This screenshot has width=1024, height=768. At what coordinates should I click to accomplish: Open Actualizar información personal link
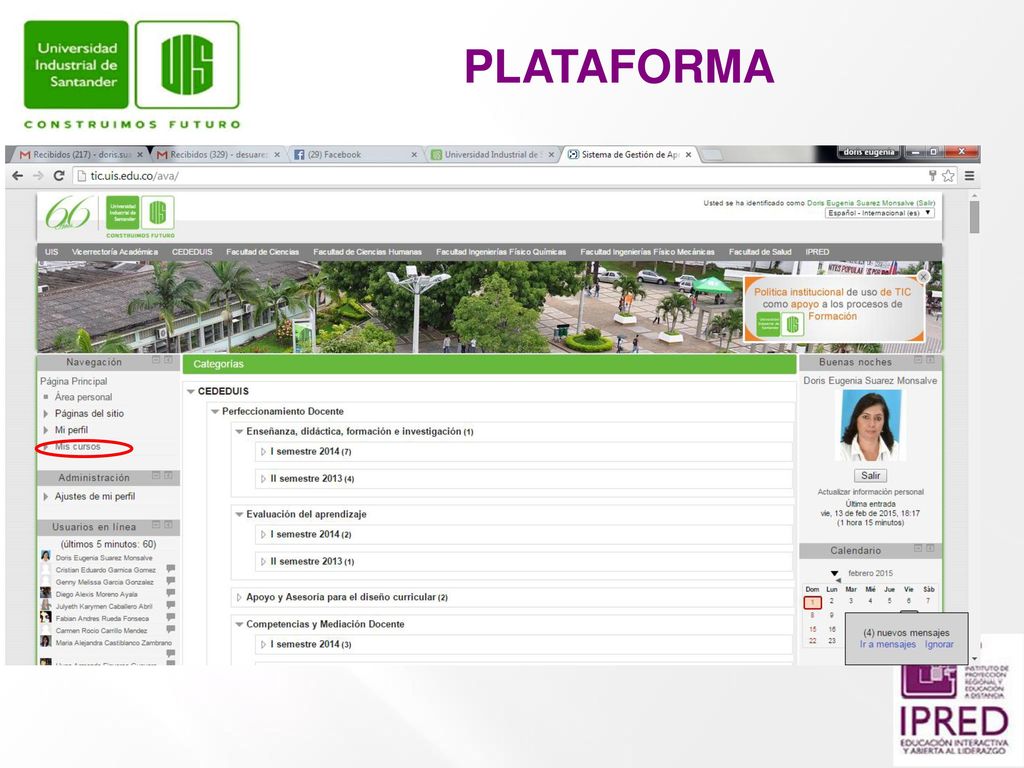click(x=871, y=492)
